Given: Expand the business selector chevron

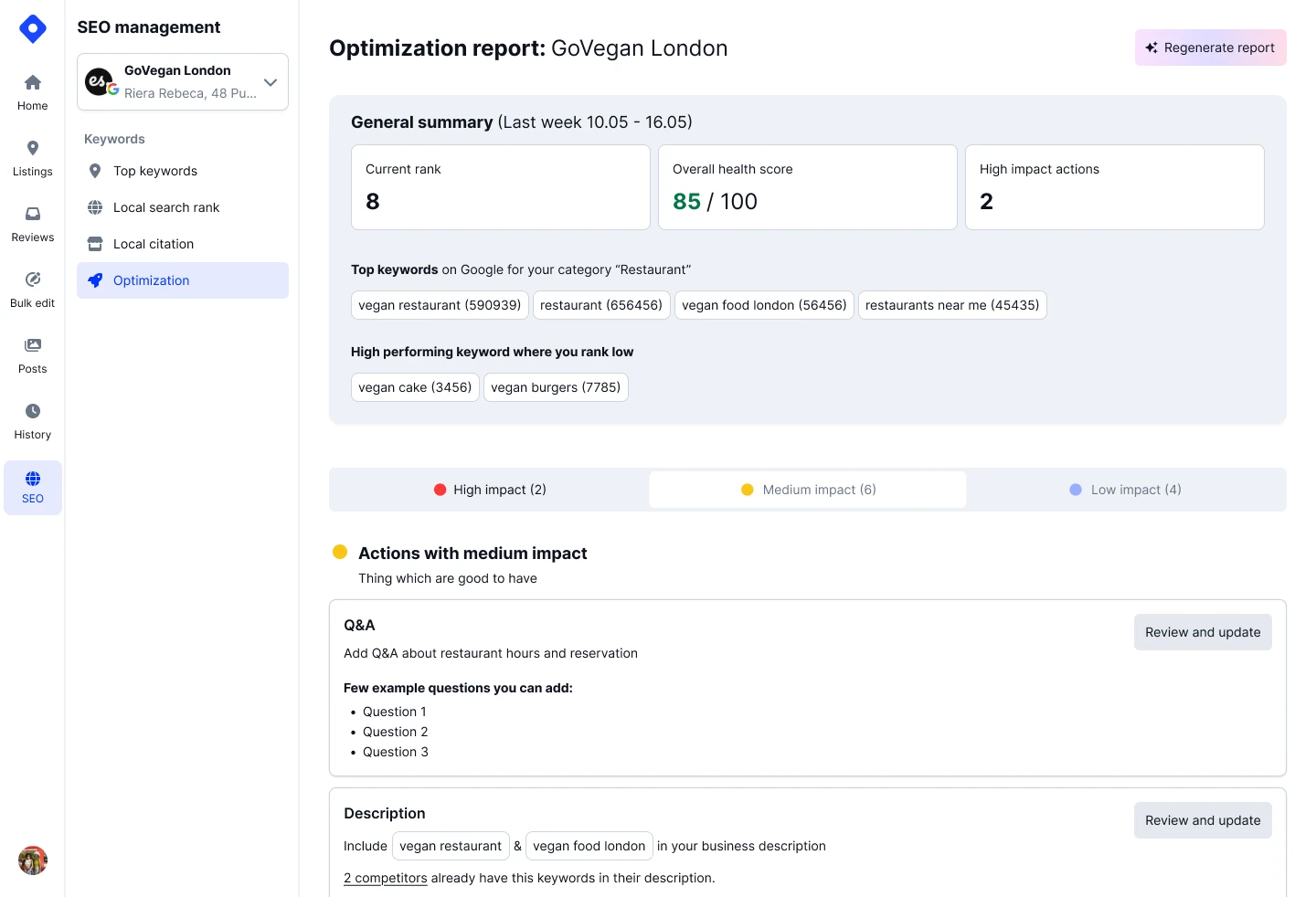Looking at the screenshot, I should [x=271, y=81].
